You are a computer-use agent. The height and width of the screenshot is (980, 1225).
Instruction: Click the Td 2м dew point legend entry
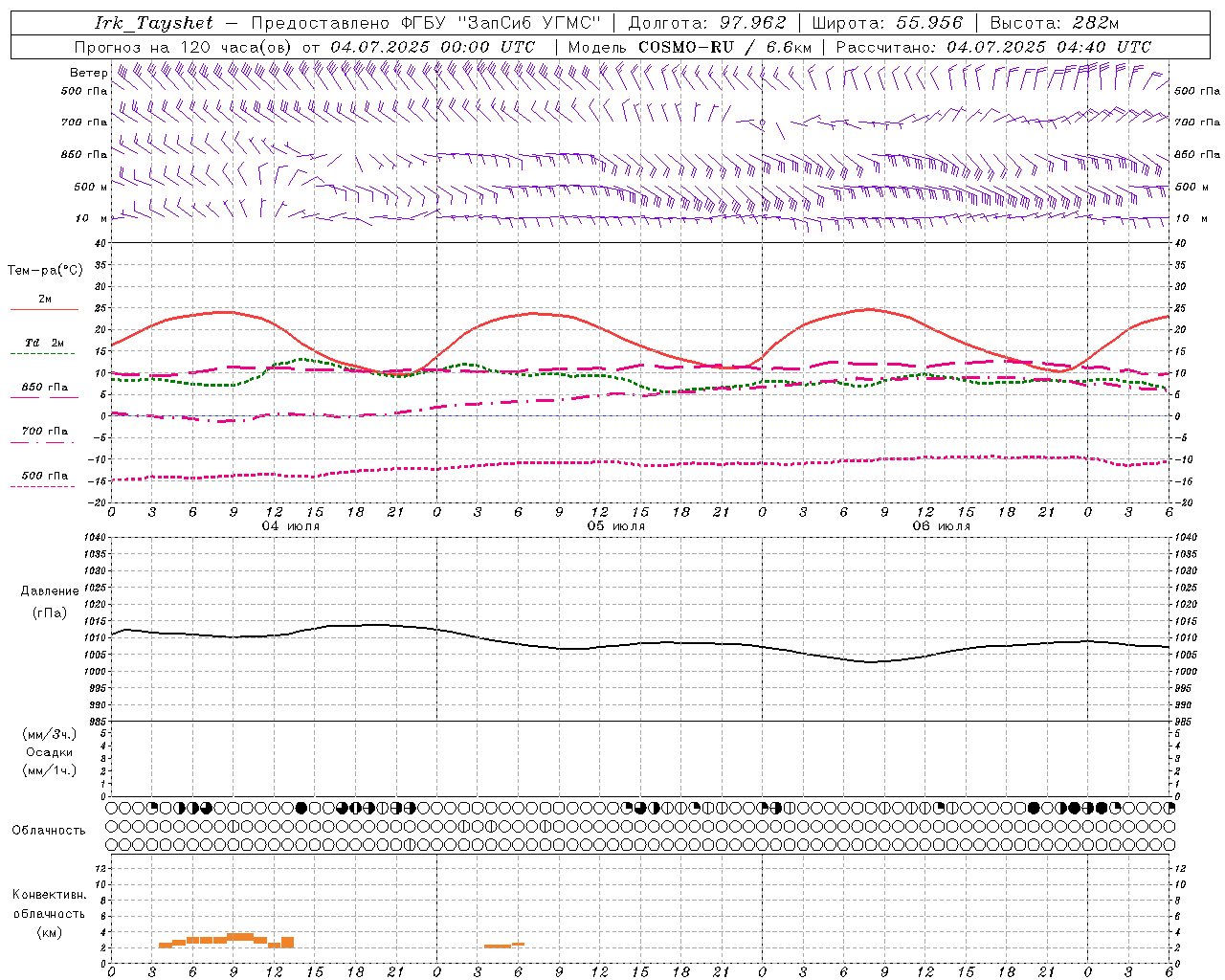pos(45,343)
